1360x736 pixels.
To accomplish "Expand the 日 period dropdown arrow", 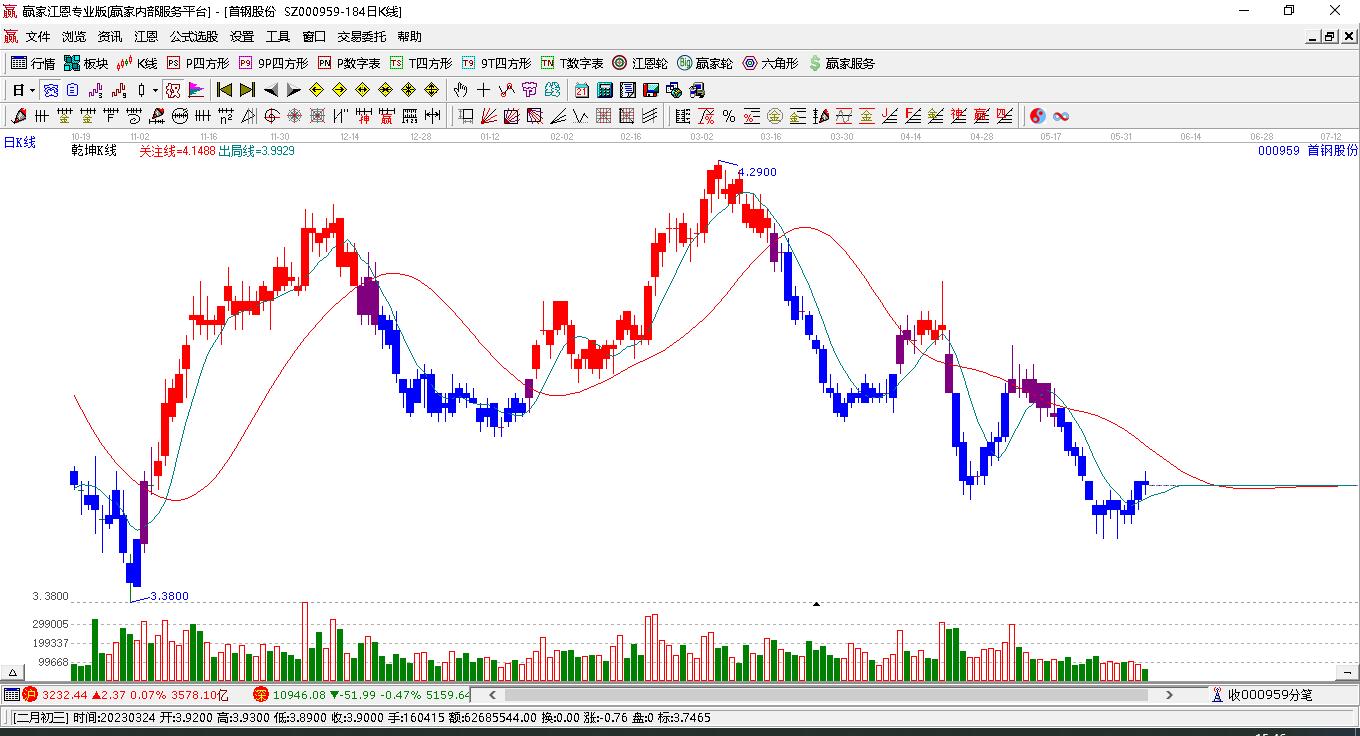I will pos(32,90).
